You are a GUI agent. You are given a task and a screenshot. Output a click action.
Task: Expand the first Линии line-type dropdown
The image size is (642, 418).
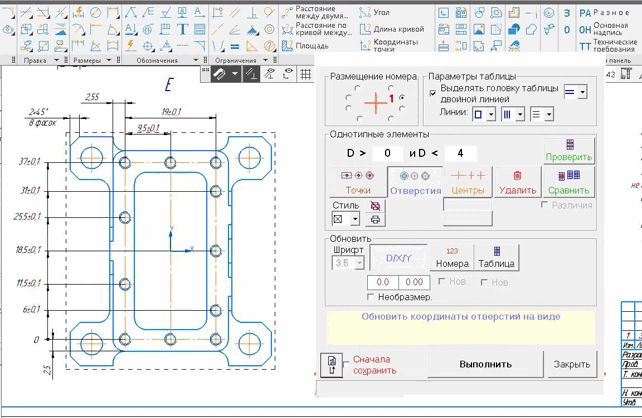(490, 115)
